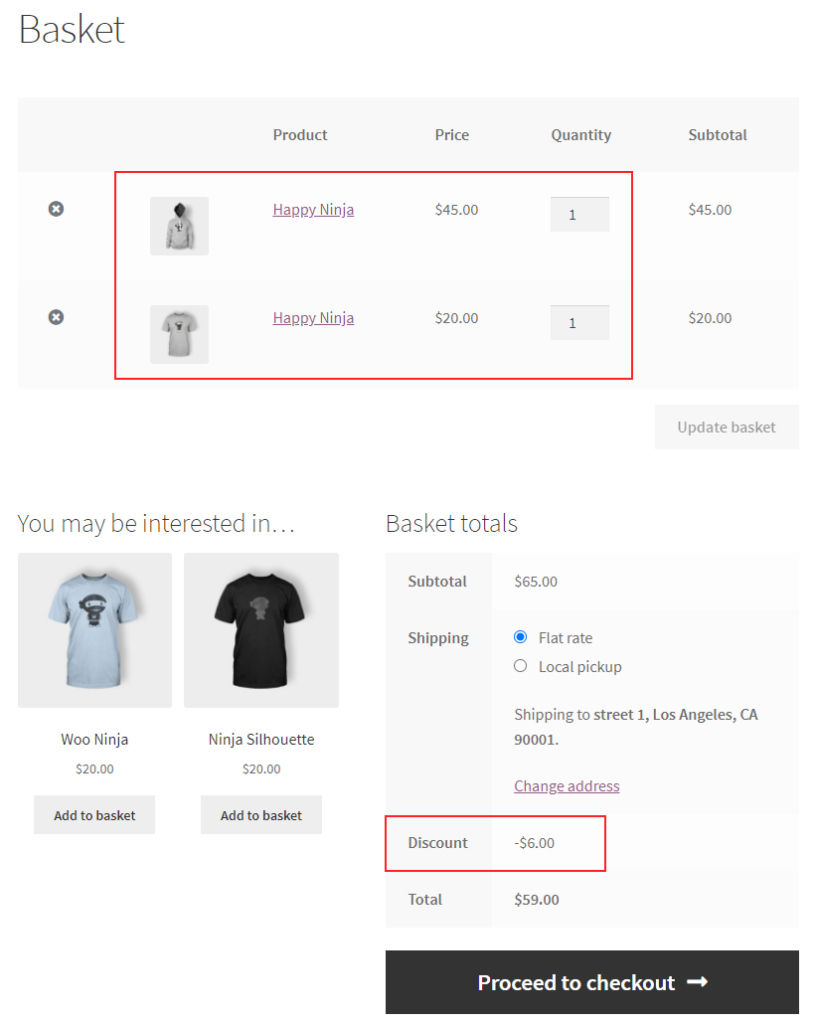This screenshot has height=1024, width=815.
Task: Click the t-shirt quantity input field
Action: coord(579,321)
